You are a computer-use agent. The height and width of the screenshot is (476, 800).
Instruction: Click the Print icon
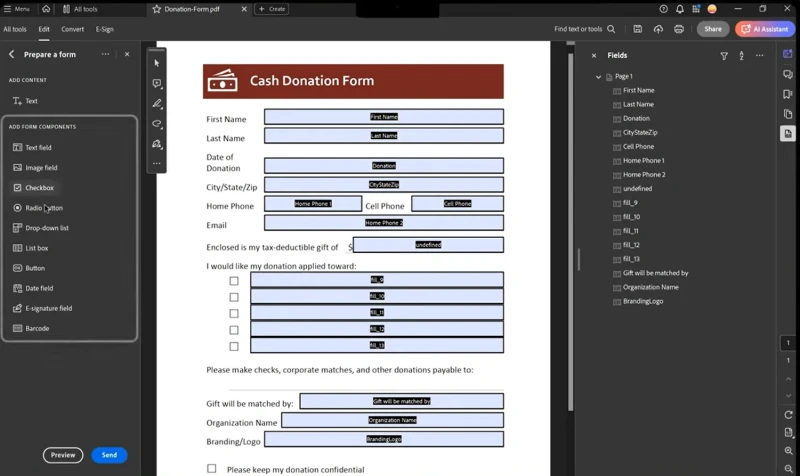coord(679,29)
